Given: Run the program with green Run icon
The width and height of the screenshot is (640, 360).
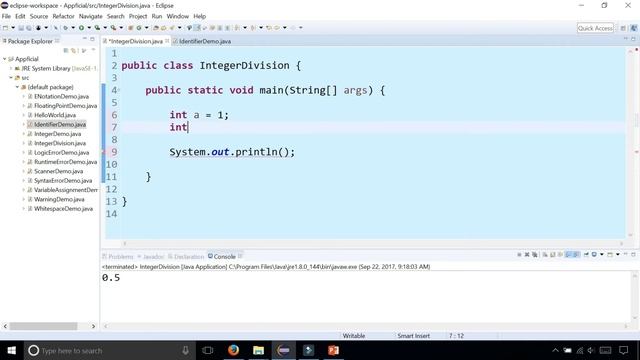Looking at the screenshot, I should click(x=82, y=28).
